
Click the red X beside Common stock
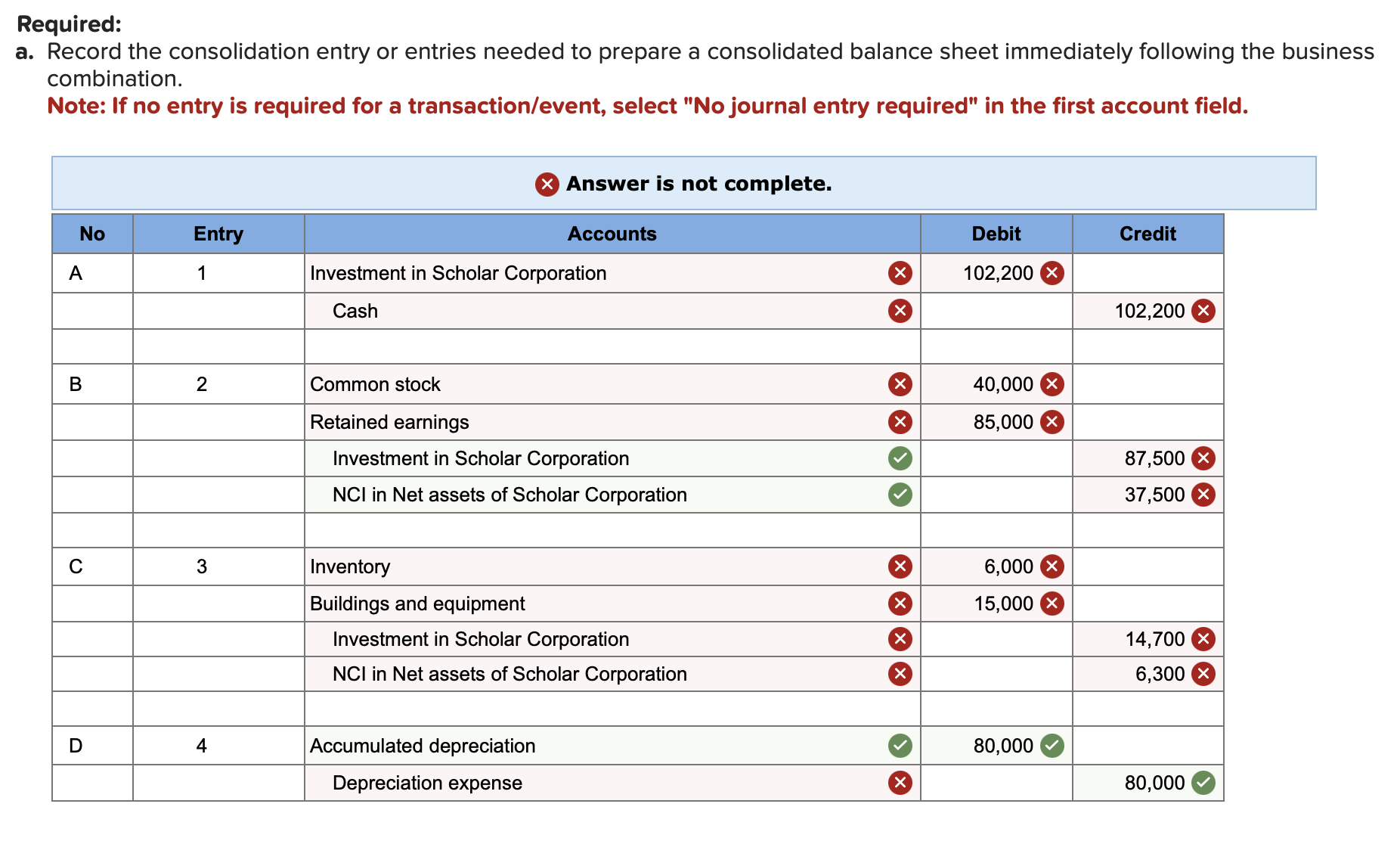click(899, 384)
